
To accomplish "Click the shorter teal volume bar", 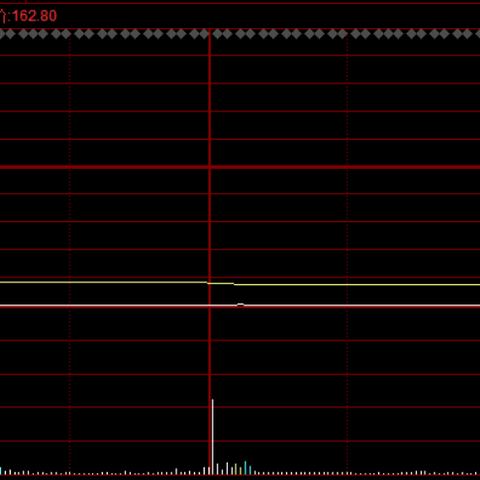I will point(250,470).
